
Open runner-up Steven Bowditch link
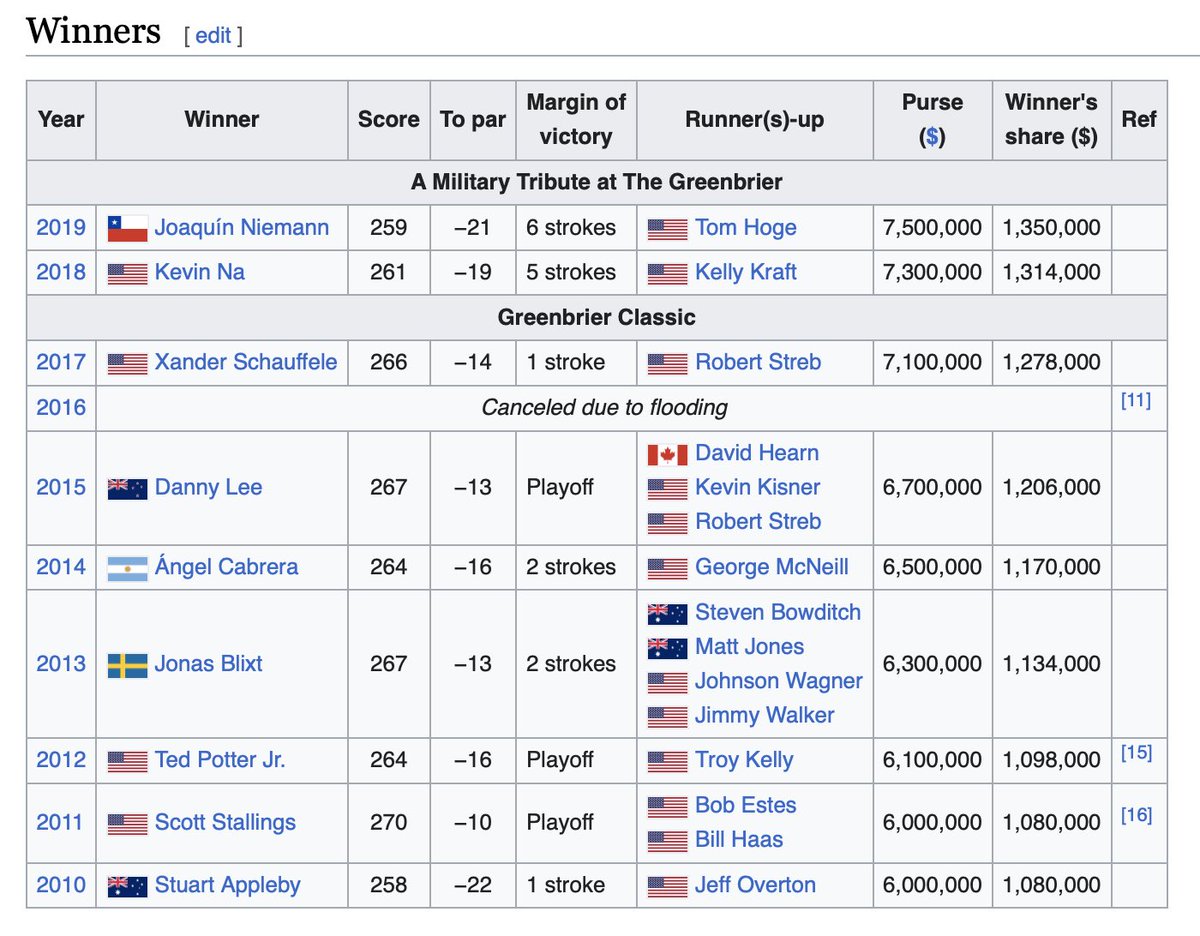tap(778, 612)
